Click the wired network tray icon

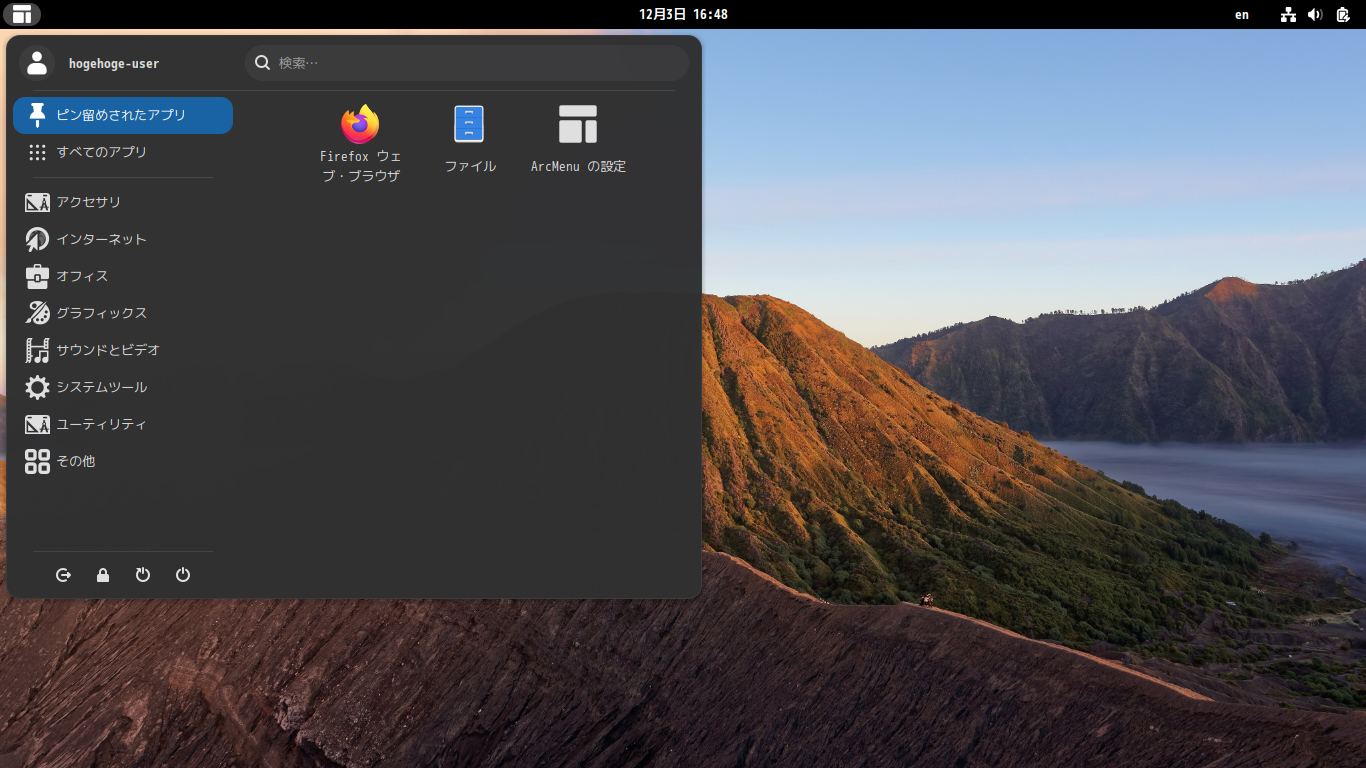click(1288, 14)
